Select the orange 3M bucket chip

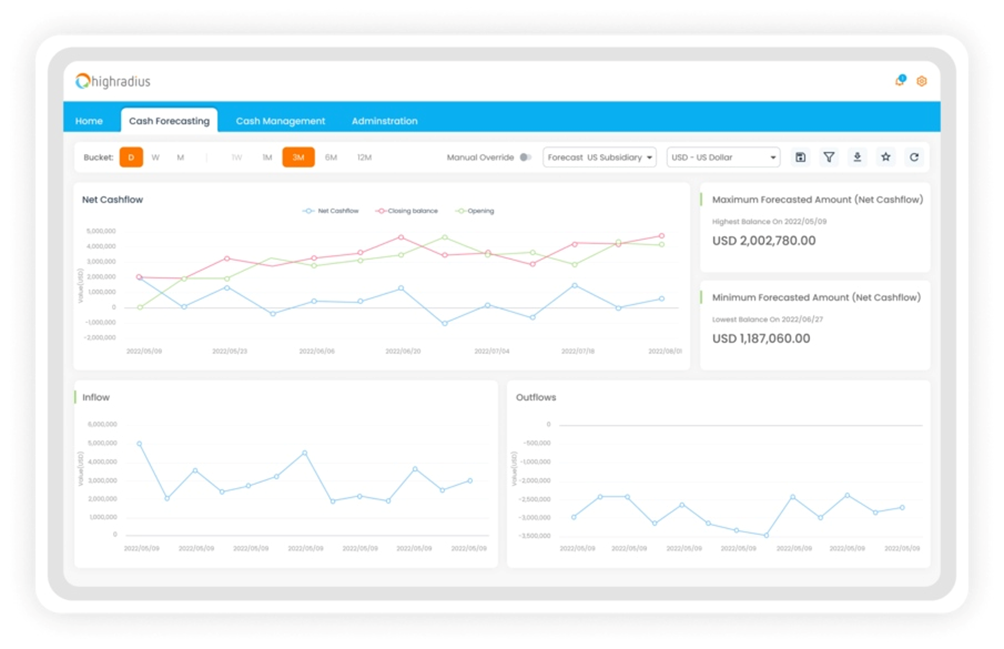(x=299, y=157)
